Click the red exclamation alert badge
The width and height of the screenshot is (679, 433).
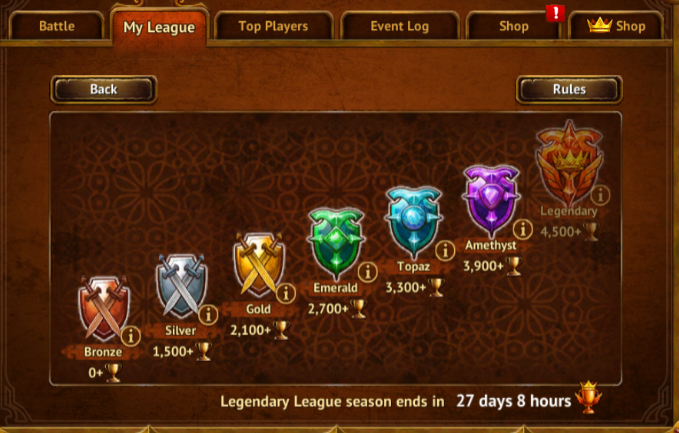click(x=555, y=13)
